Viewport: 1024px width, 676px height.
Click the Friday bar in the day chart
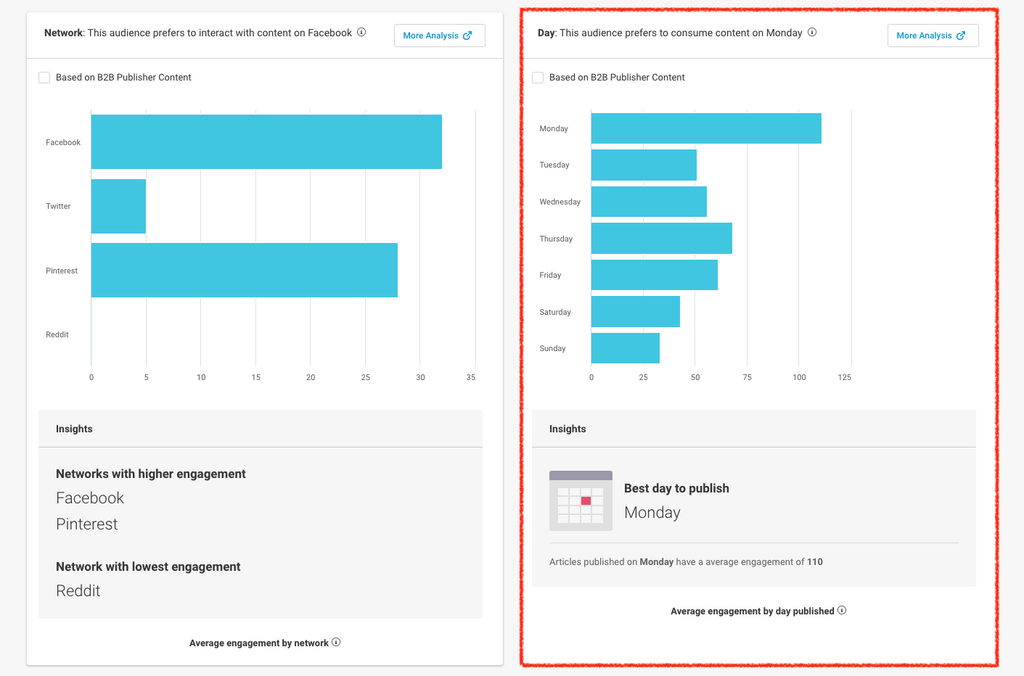(x=654, y=275)
